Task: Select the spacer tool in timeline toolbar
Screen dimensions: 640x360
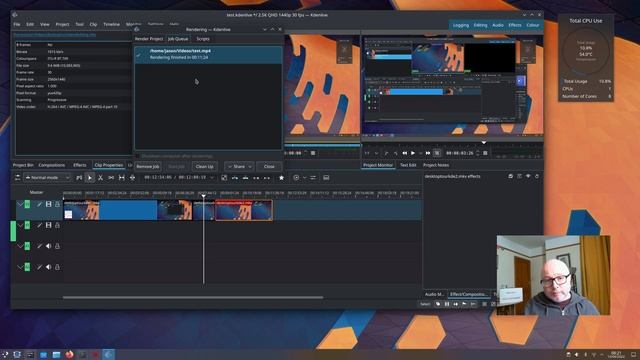Action: [111, 178]
